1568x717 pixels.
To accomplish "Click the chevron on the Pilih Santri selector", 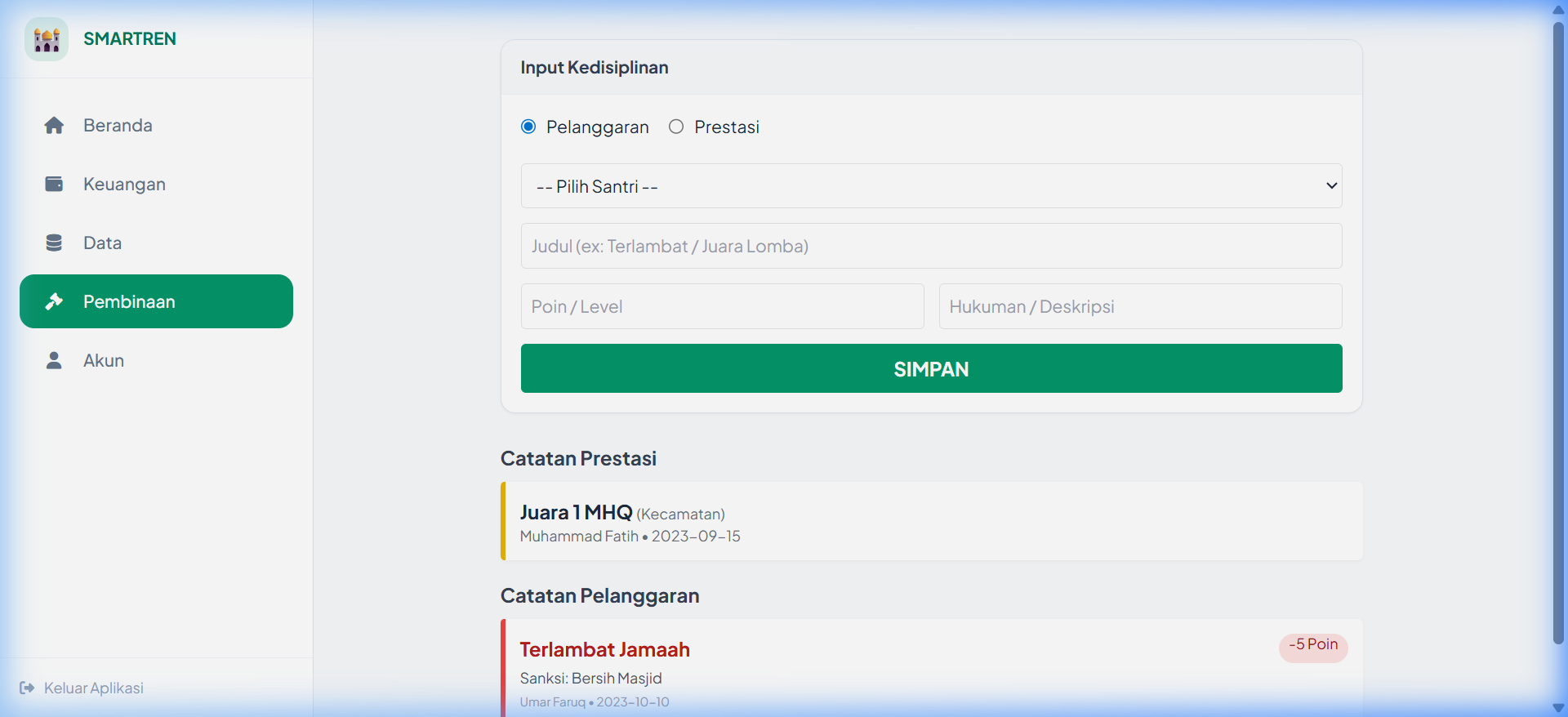I will pyautogui.click(x=1330, y=185).
